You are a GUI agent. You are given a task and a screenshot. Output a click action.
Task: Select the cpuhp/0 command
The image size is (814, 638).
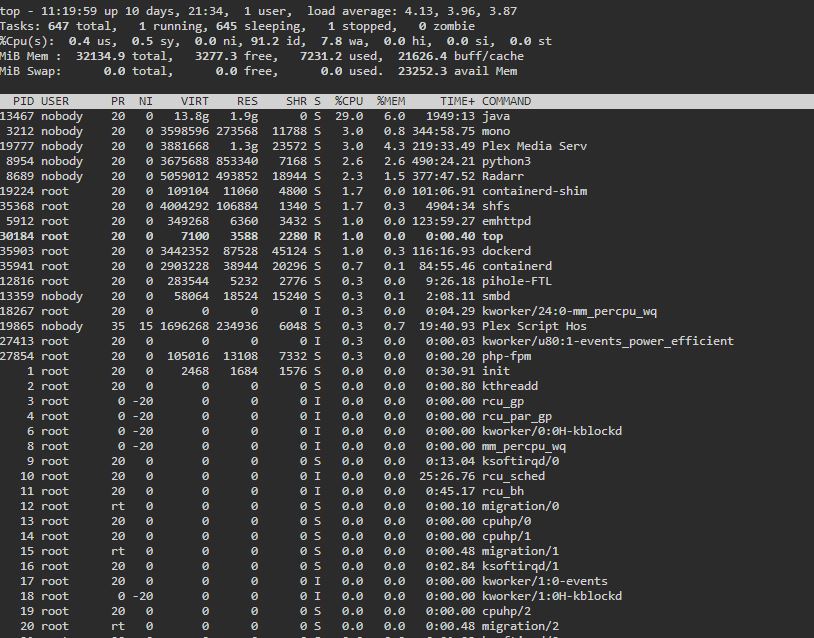click(506, 522)
